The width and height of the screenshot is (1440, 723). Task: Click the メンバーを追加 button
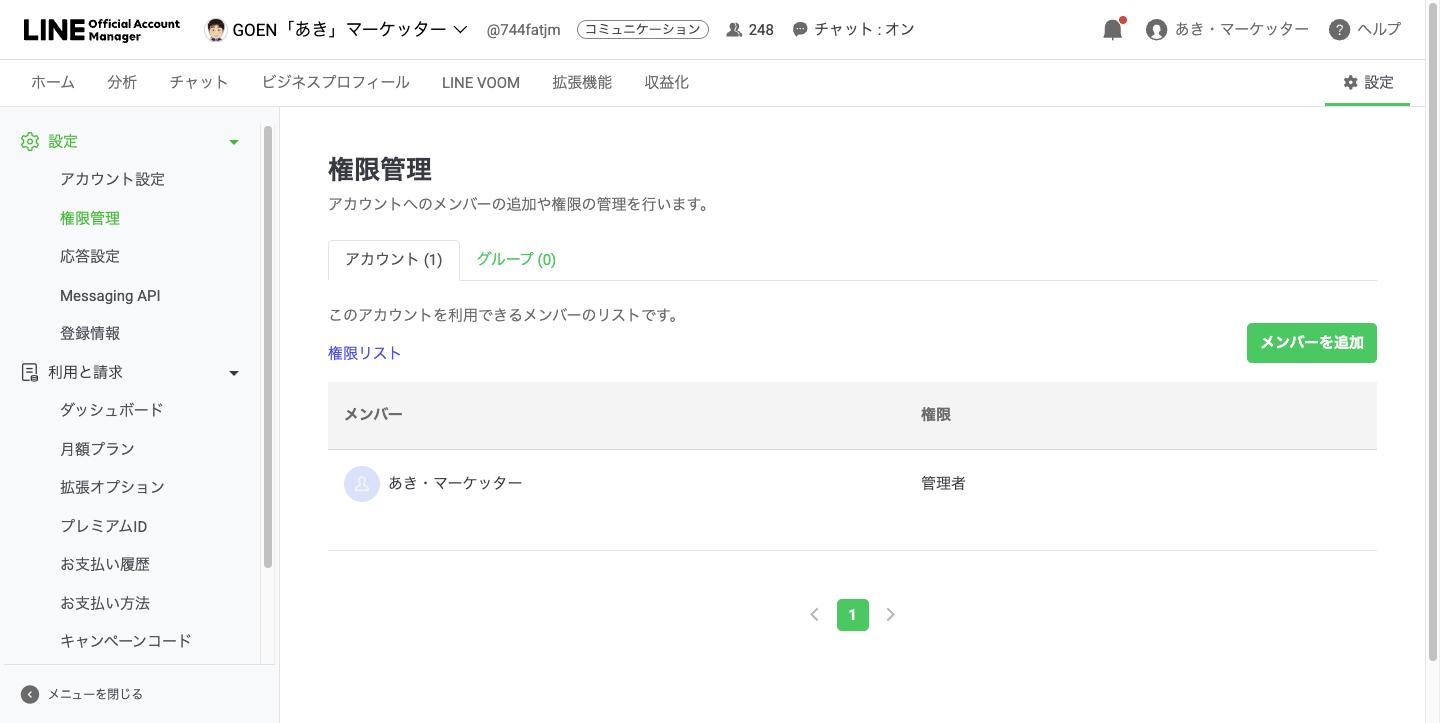[1312, 343]
